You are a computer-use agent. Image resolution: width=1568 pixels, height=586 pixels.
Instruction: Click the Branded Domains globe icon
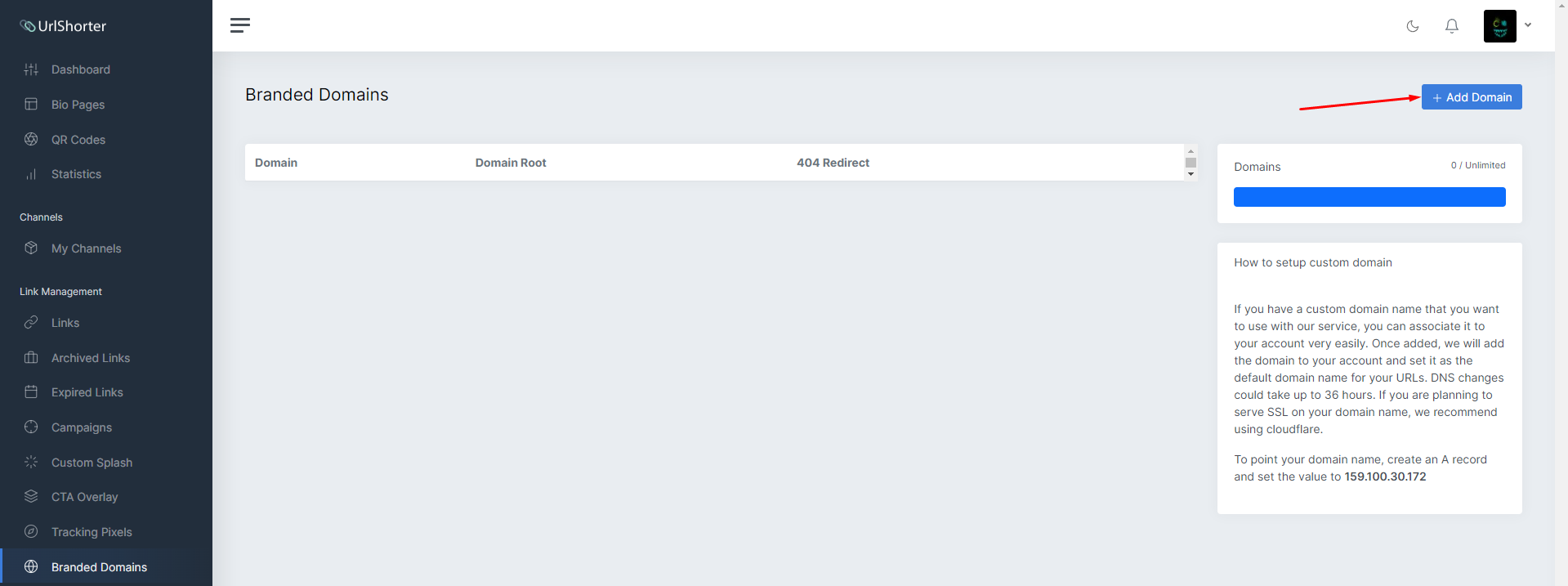tap(31, 567)
